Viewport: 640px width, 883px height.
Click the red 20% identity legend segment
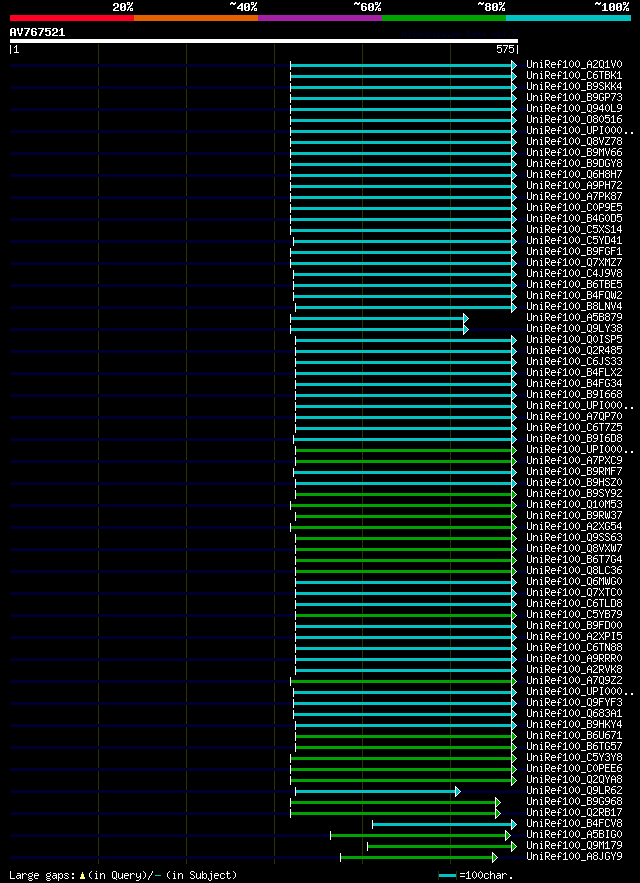tap(72, 18)
